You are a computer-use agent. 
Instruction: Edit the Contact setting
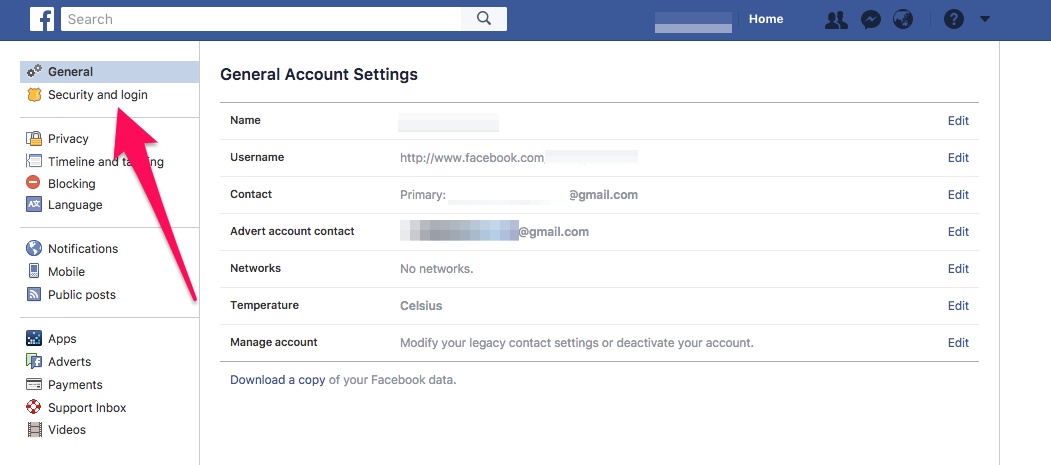click(958, 194)
